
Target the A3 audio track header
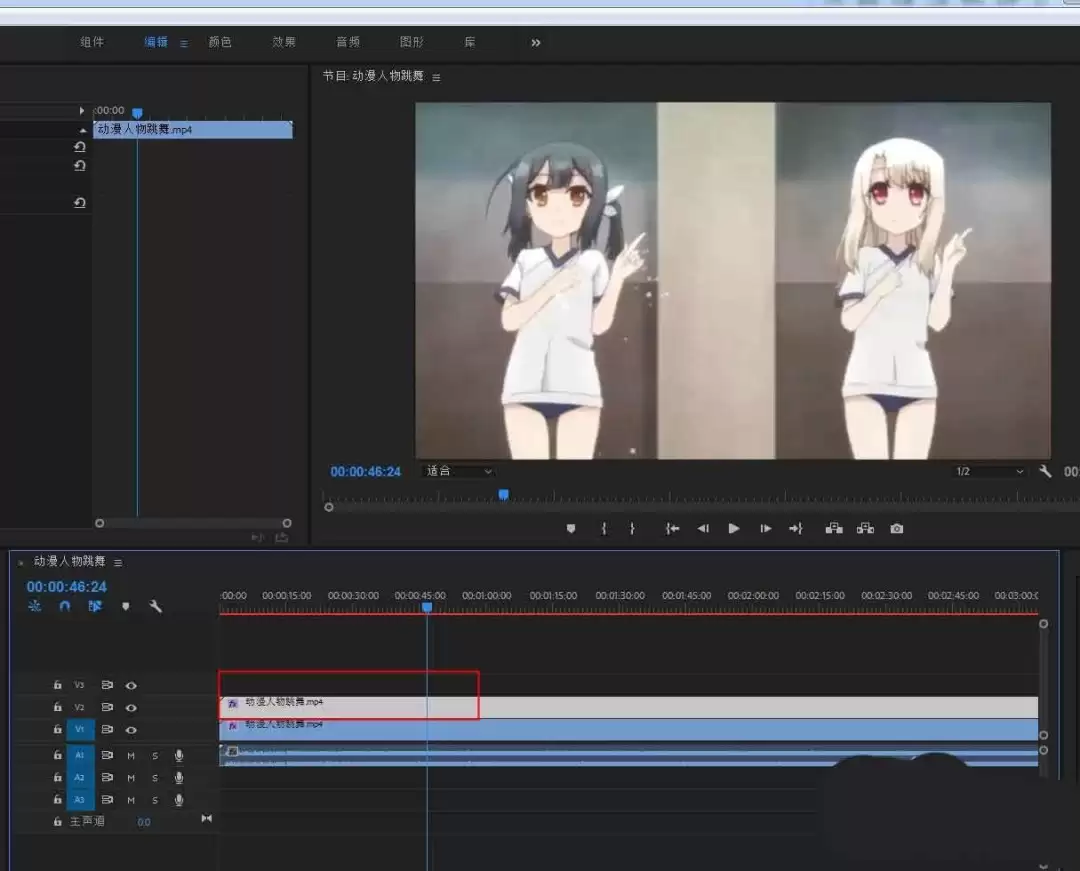click(80, 799)
